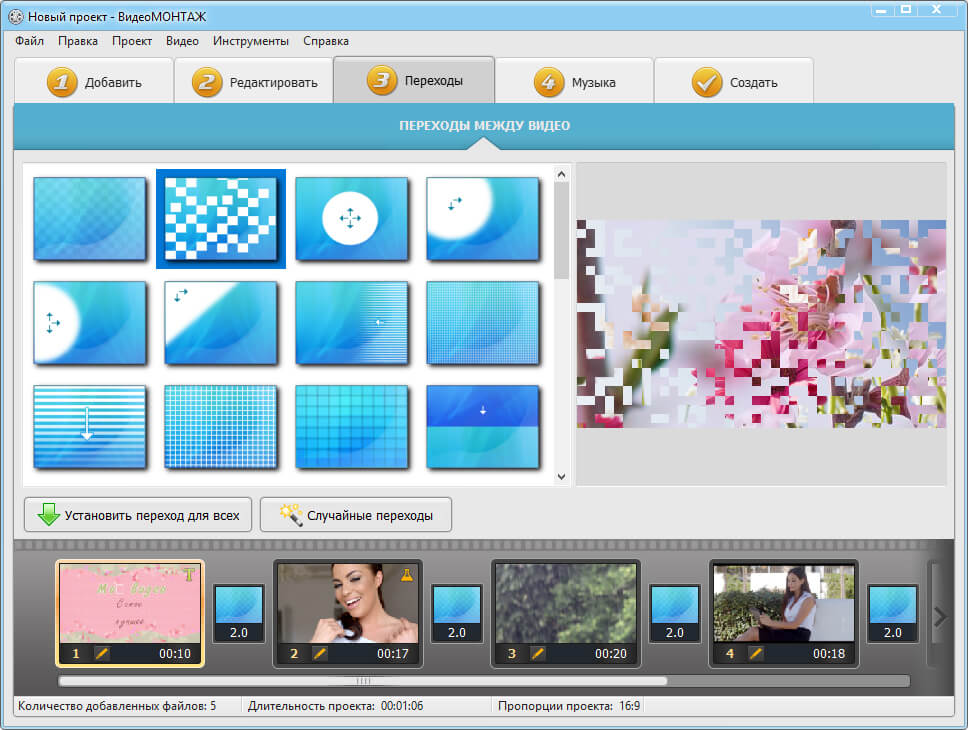The height and width of the screenshot is (730, 968).
Task: Open the Инструменты menu
Action: tap(251, 41)
